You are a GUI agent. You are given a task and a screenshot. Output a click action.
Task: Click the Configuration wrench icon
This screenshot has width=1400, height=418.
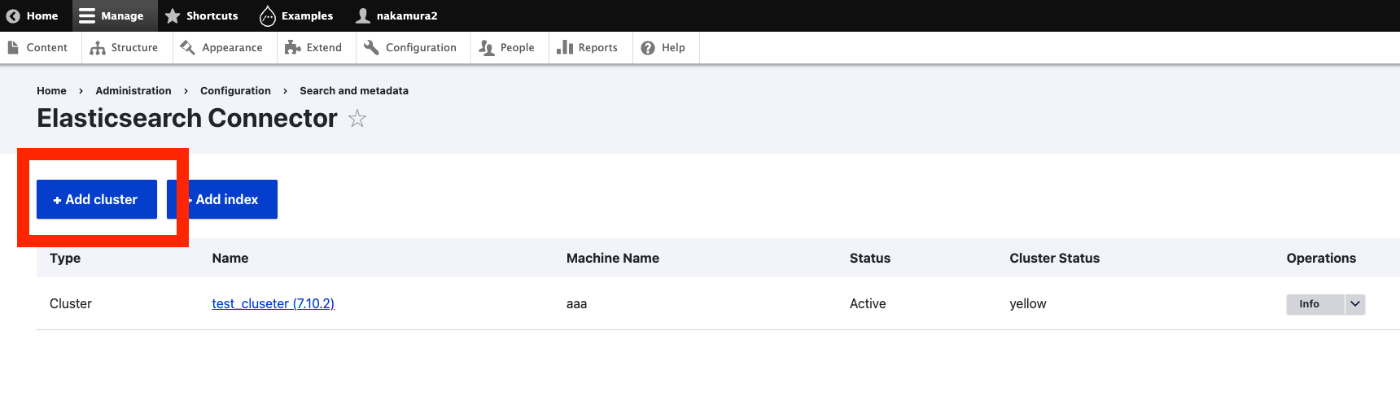point(371,47)
